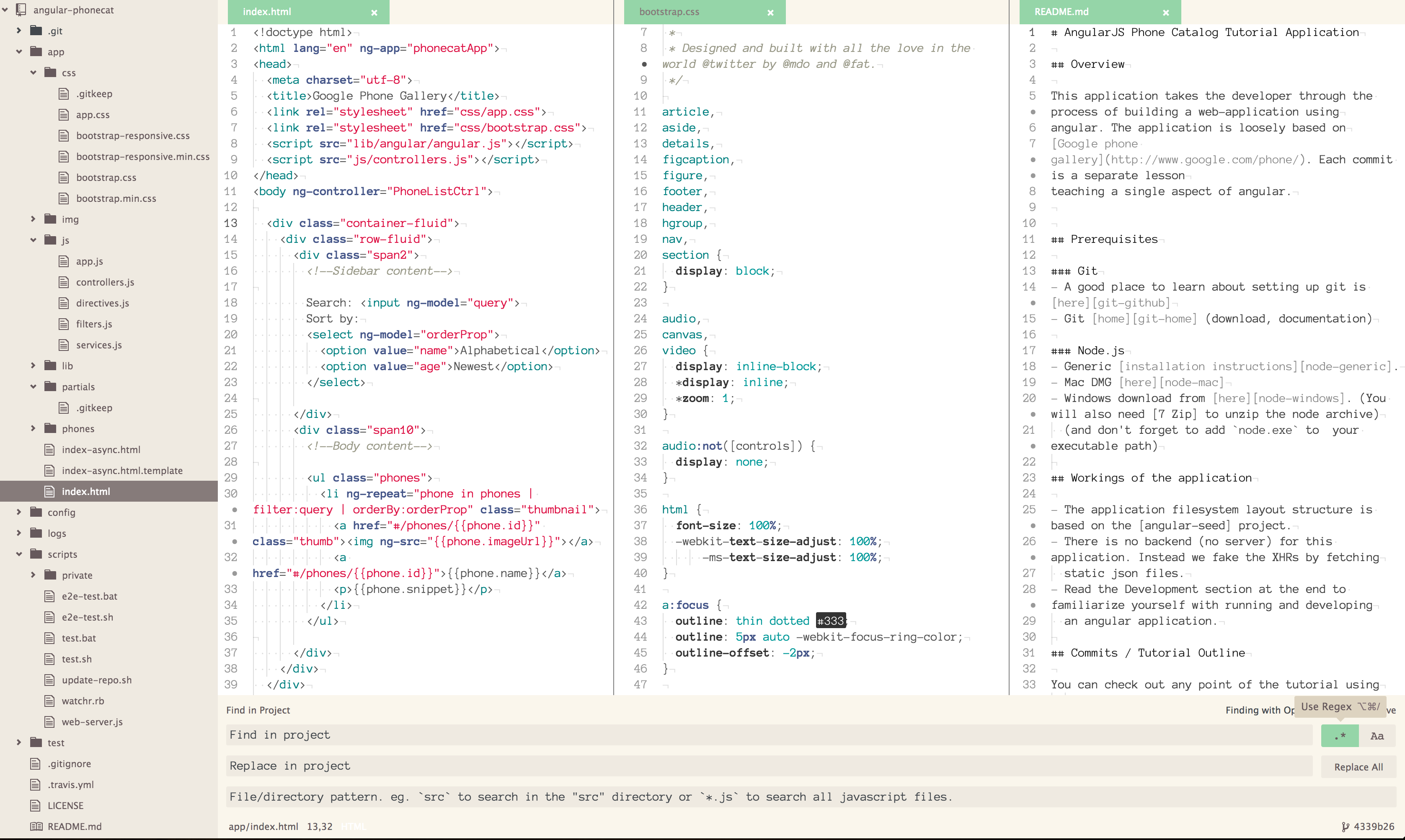Viewport: 1405px width, 840px height.
Task: Click the file icon beside bootstrap-responsive.css
Action: (64, 135)
